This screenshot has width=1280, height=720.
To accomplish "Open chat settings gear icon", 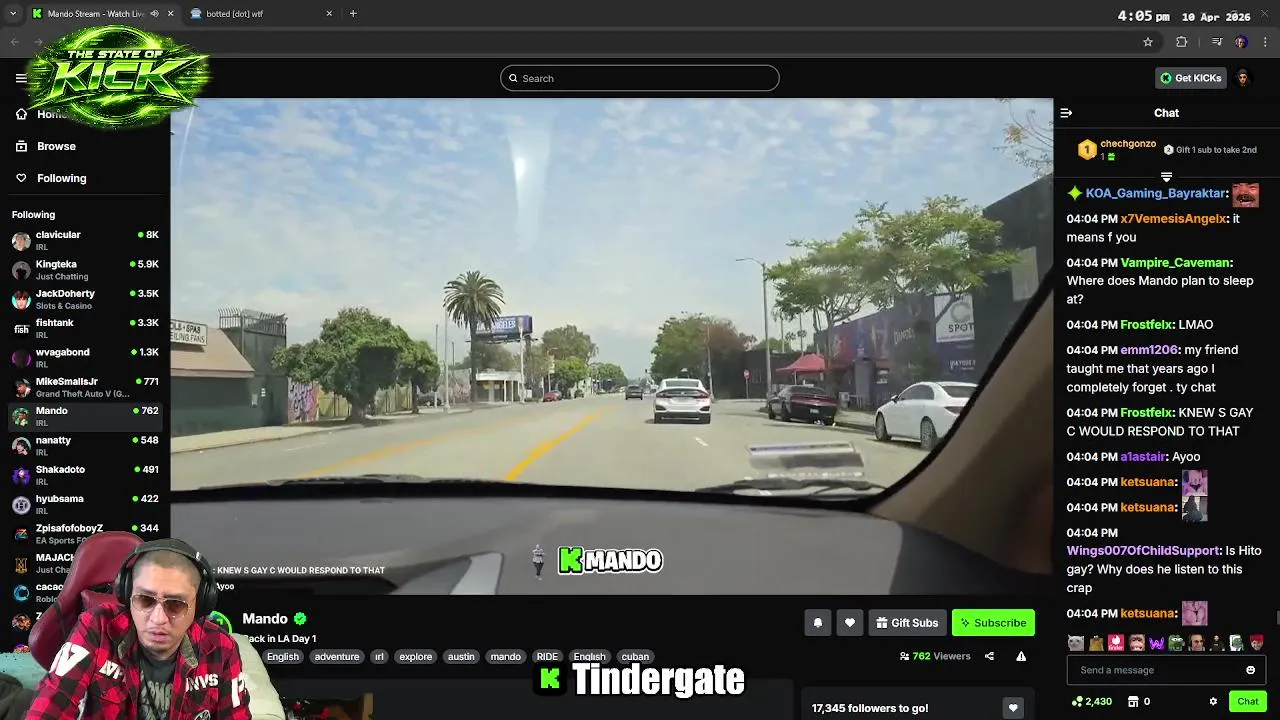I will tap(1213, 701).
